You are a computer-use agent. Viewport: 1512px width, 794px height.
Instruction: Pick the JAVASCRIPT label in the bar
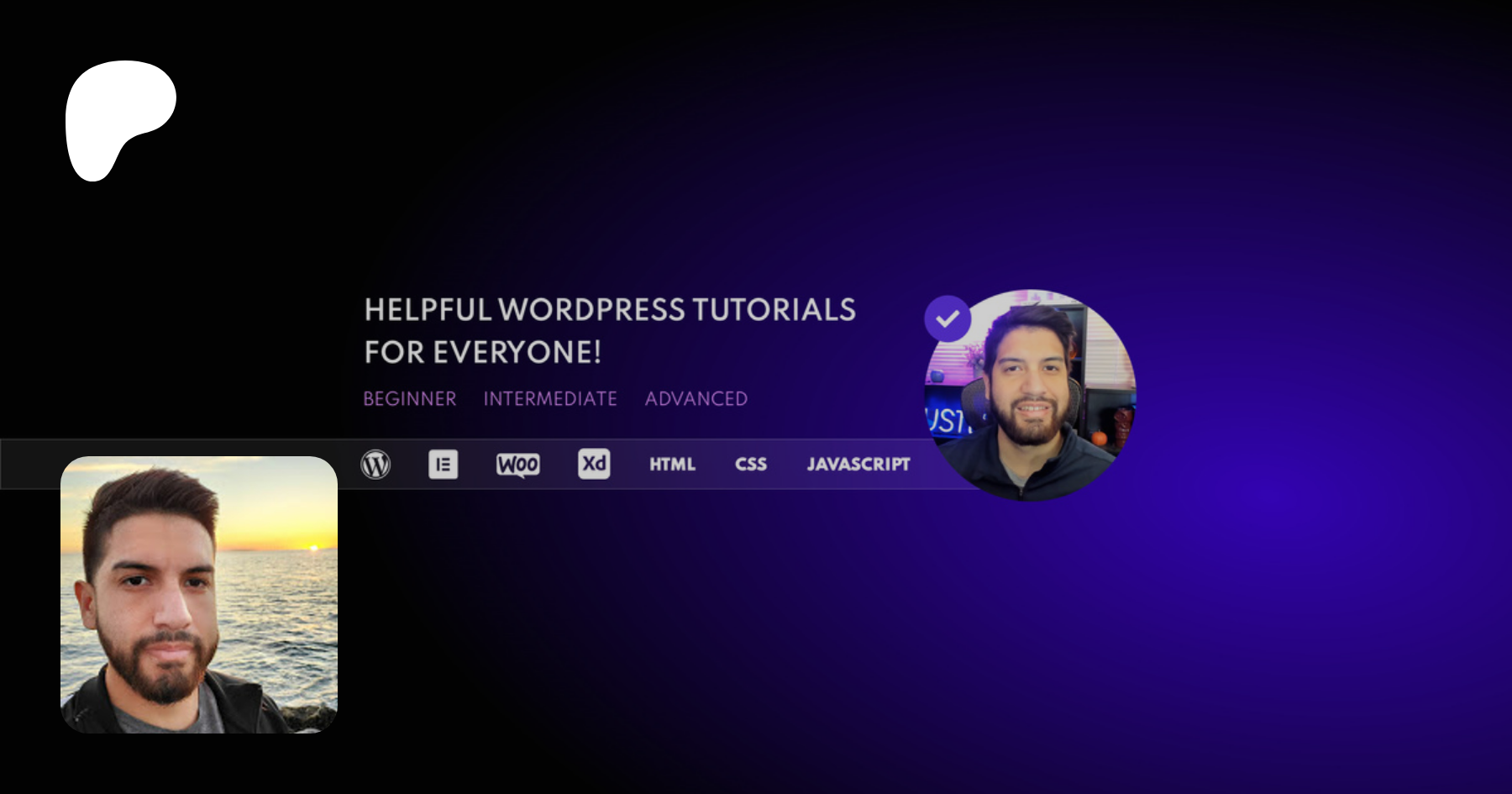pyautogui.click(x=858, y=465)
